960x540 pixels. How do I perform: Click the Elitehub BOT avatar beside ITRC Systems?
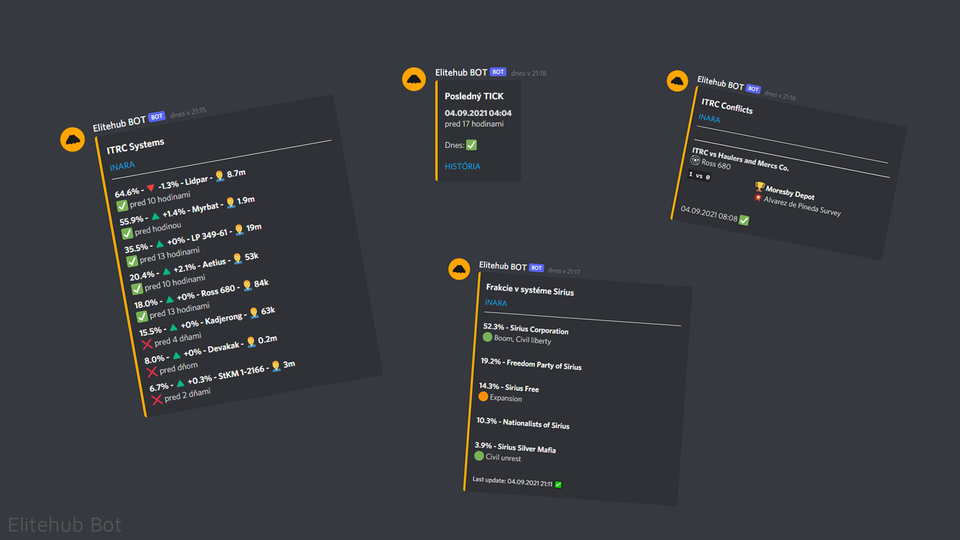pyautogui.click(x=72, y=140)
